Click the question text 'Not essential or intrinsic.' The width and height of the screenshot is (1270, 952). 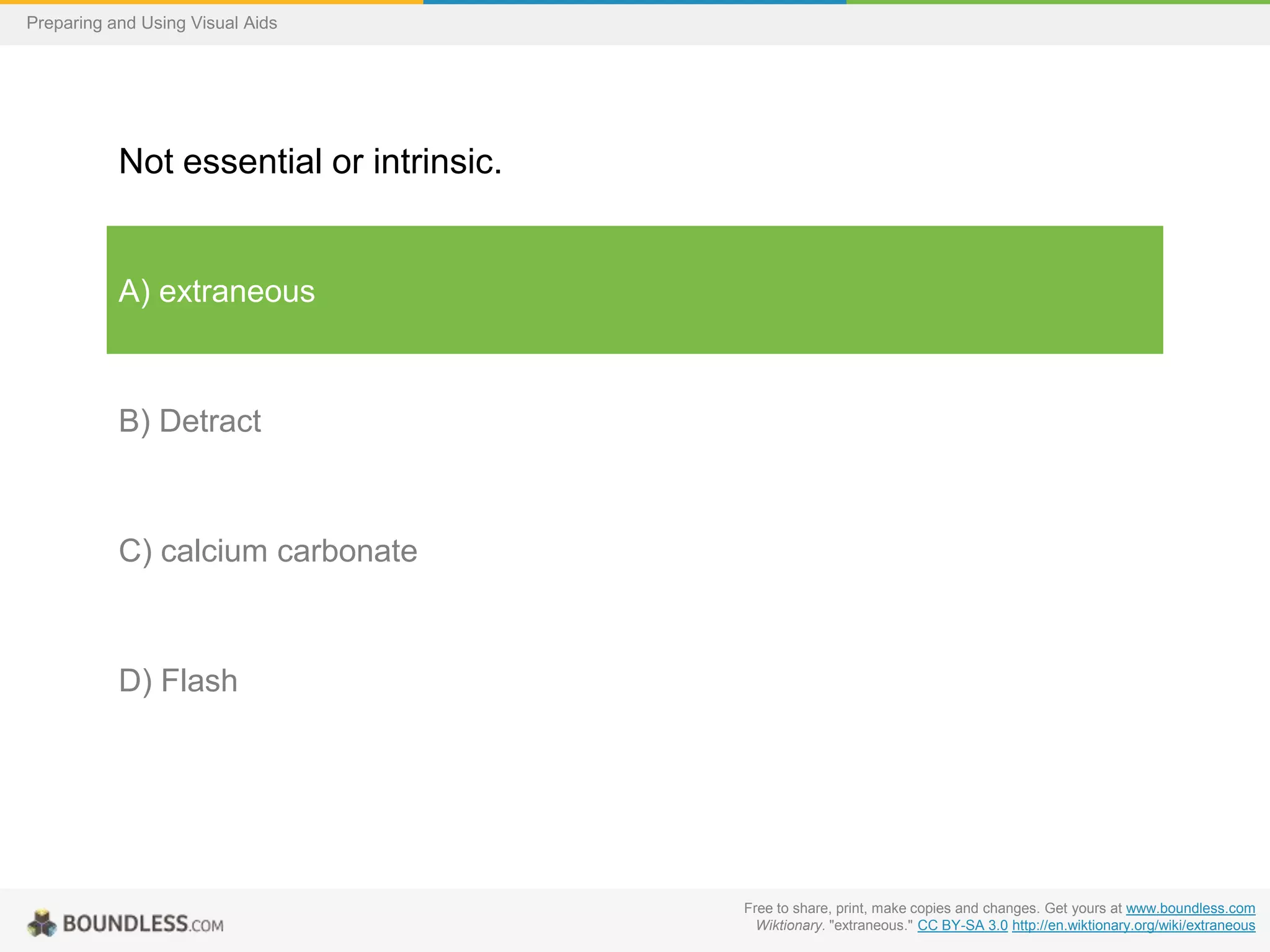[310, 162]
